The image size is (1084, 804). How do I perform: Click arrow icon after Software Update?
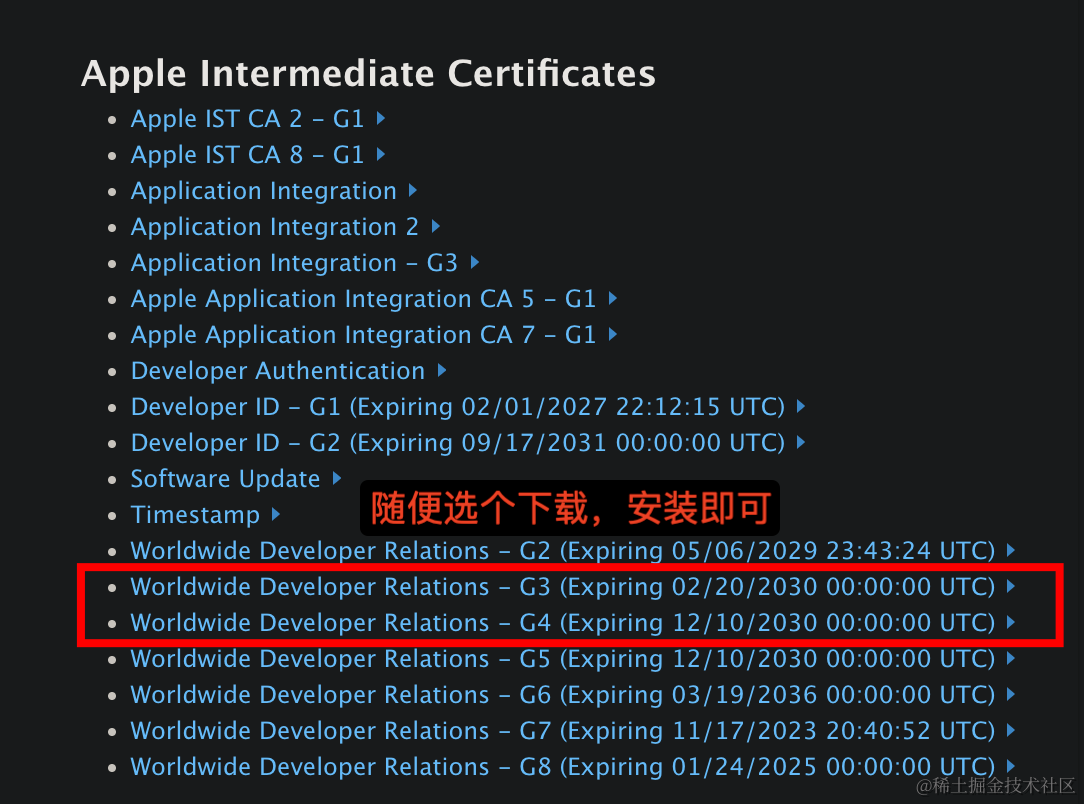[337, 478]
